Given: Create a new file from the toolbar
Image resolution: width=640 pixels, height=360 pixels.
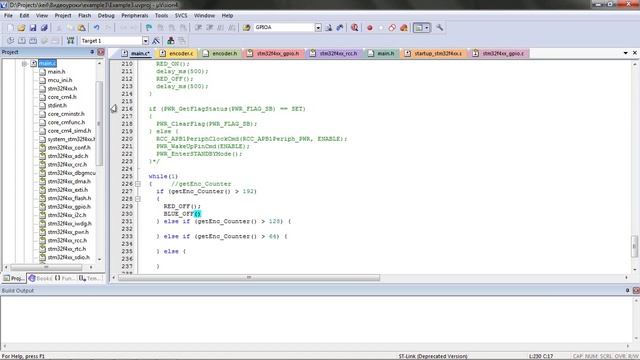Looking at the screenshot, I should tap(10, 28).
